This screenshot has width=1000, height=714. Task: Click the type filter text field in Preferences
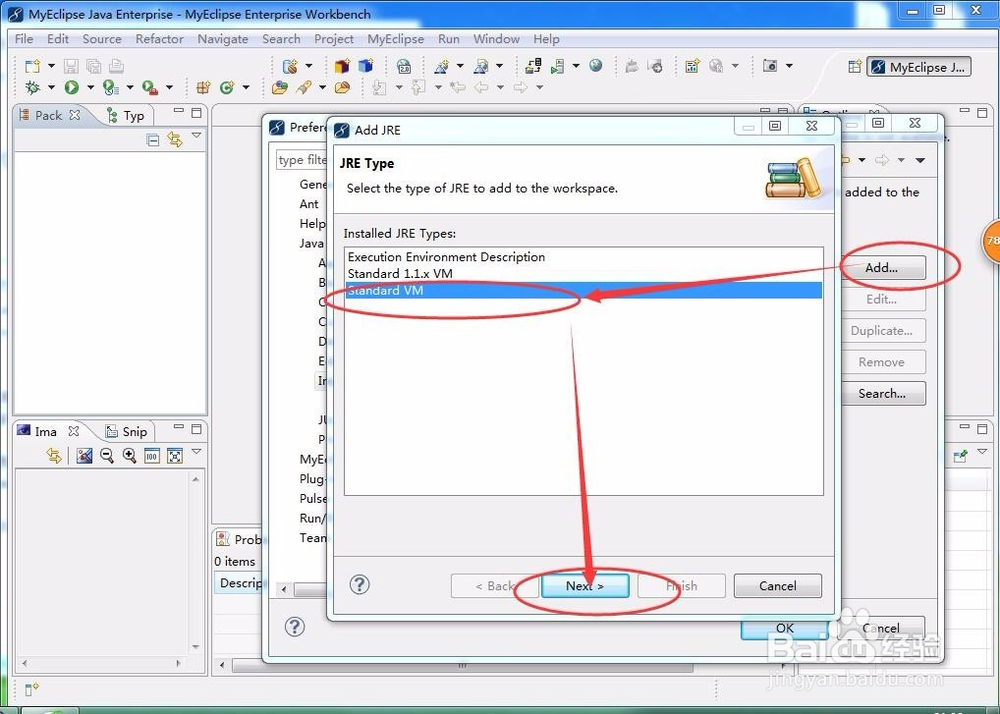[302, 159]
